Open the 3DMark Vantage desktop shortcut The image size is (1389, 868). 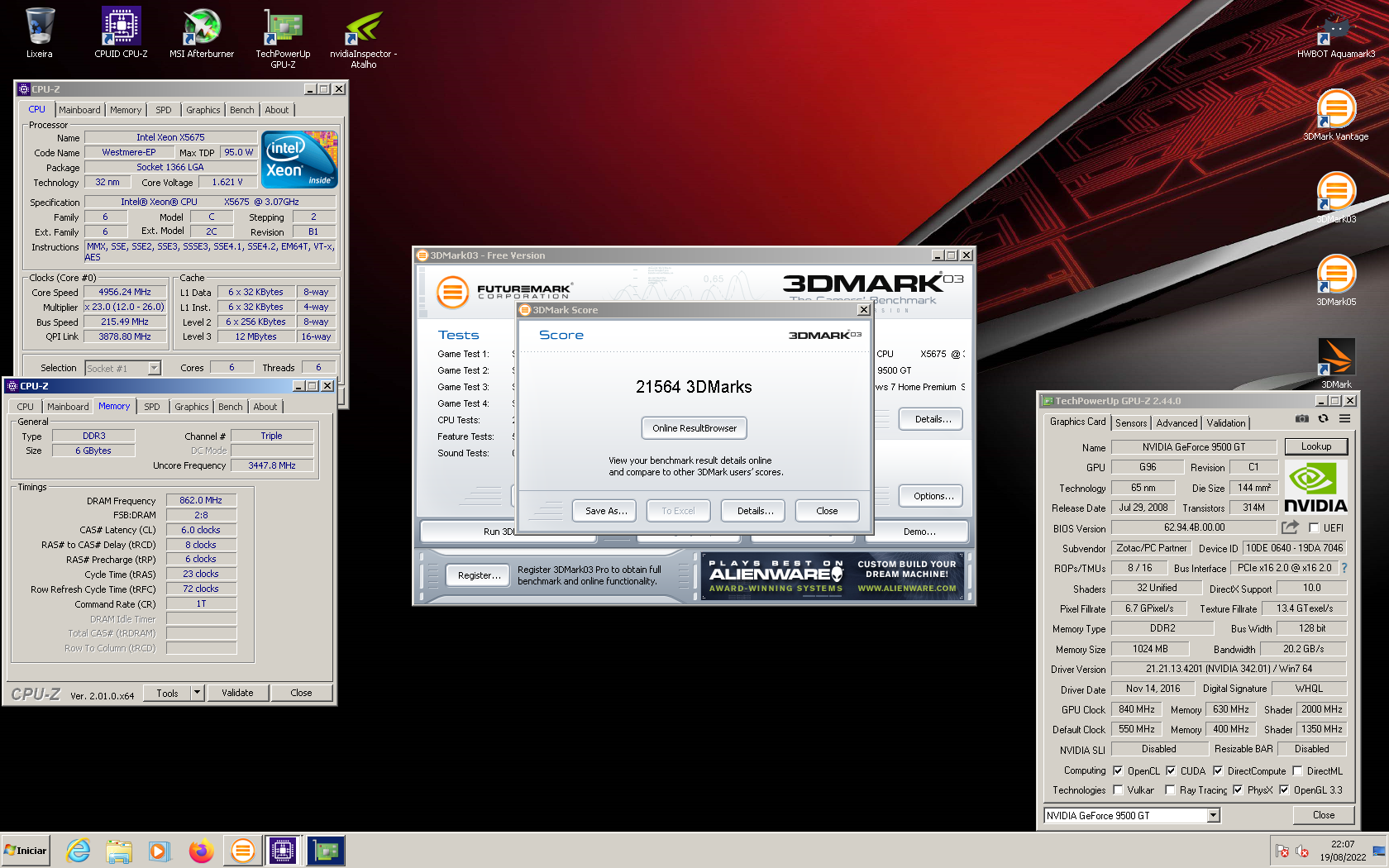click(1336, 116)
